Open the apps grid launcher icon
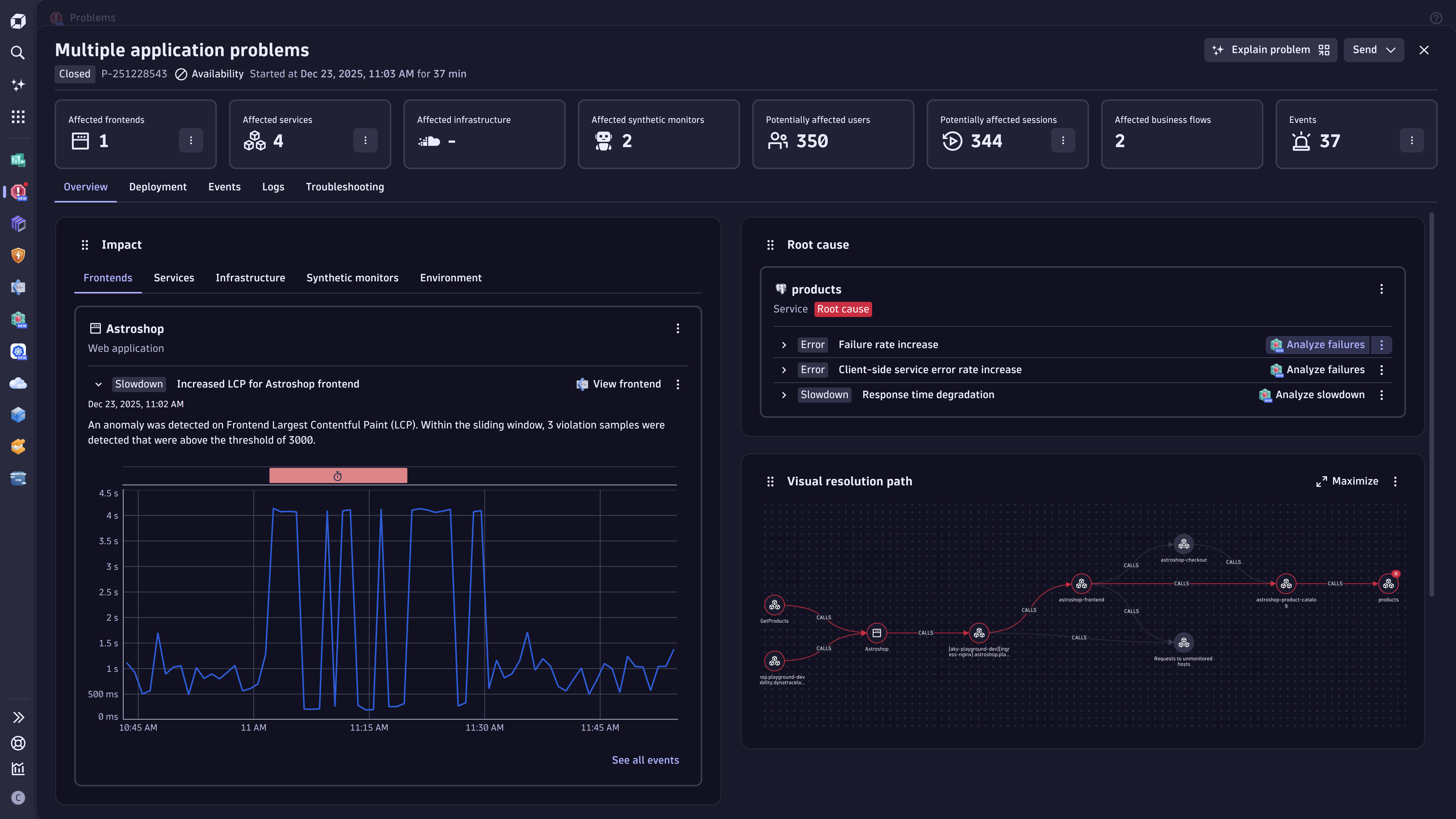The height and width of the screenshot is (819, 1456). coord(18,116)
